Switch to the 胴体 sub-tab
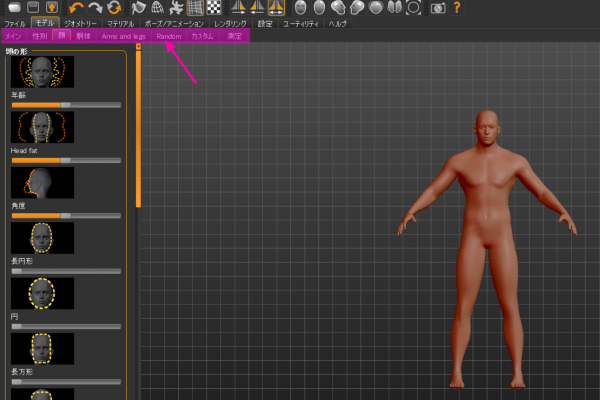600x400 pixels. point(83,36)
